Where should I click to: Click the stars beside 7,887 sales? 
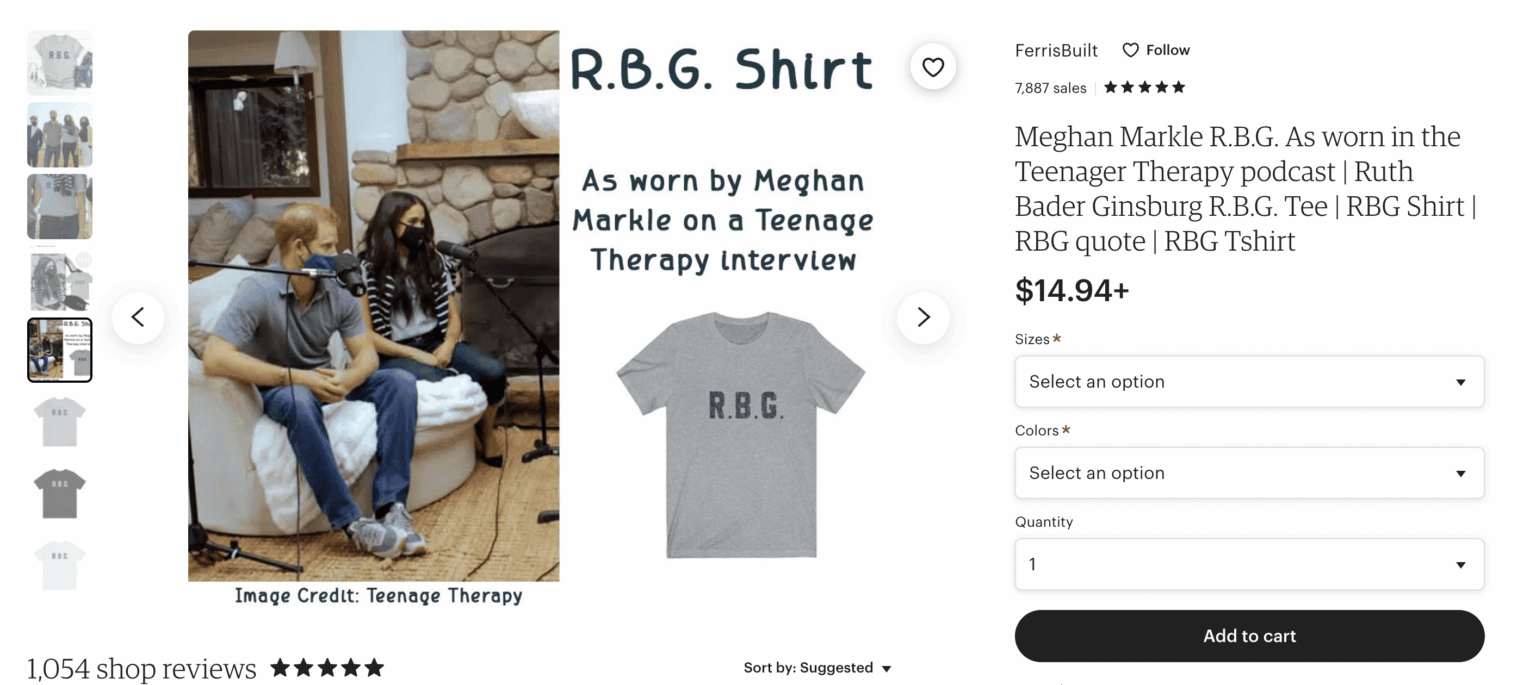click(1143, 87)
